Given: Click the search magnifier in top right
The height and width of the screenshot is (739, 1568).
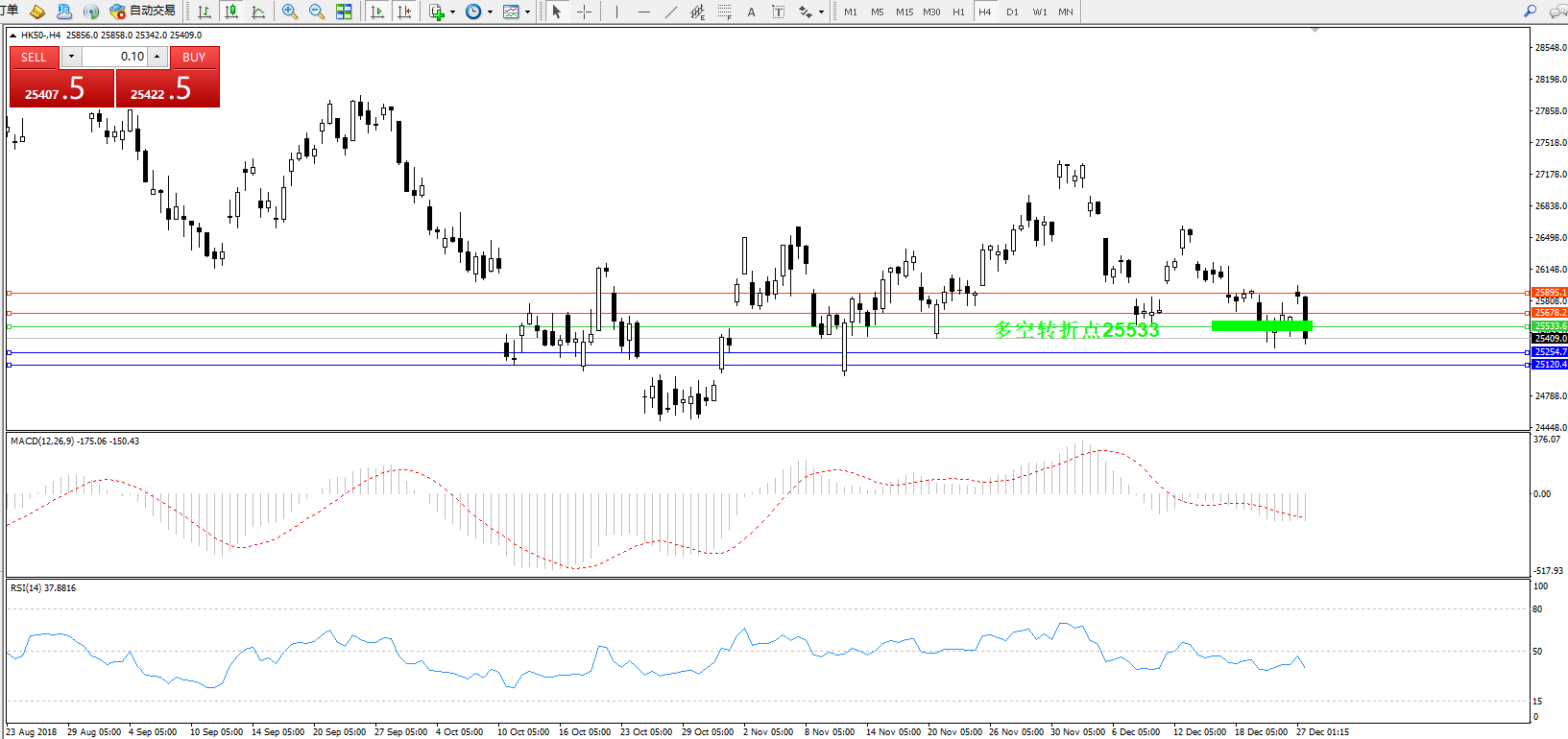Looking at the screenshot, I should point(1530,12).
